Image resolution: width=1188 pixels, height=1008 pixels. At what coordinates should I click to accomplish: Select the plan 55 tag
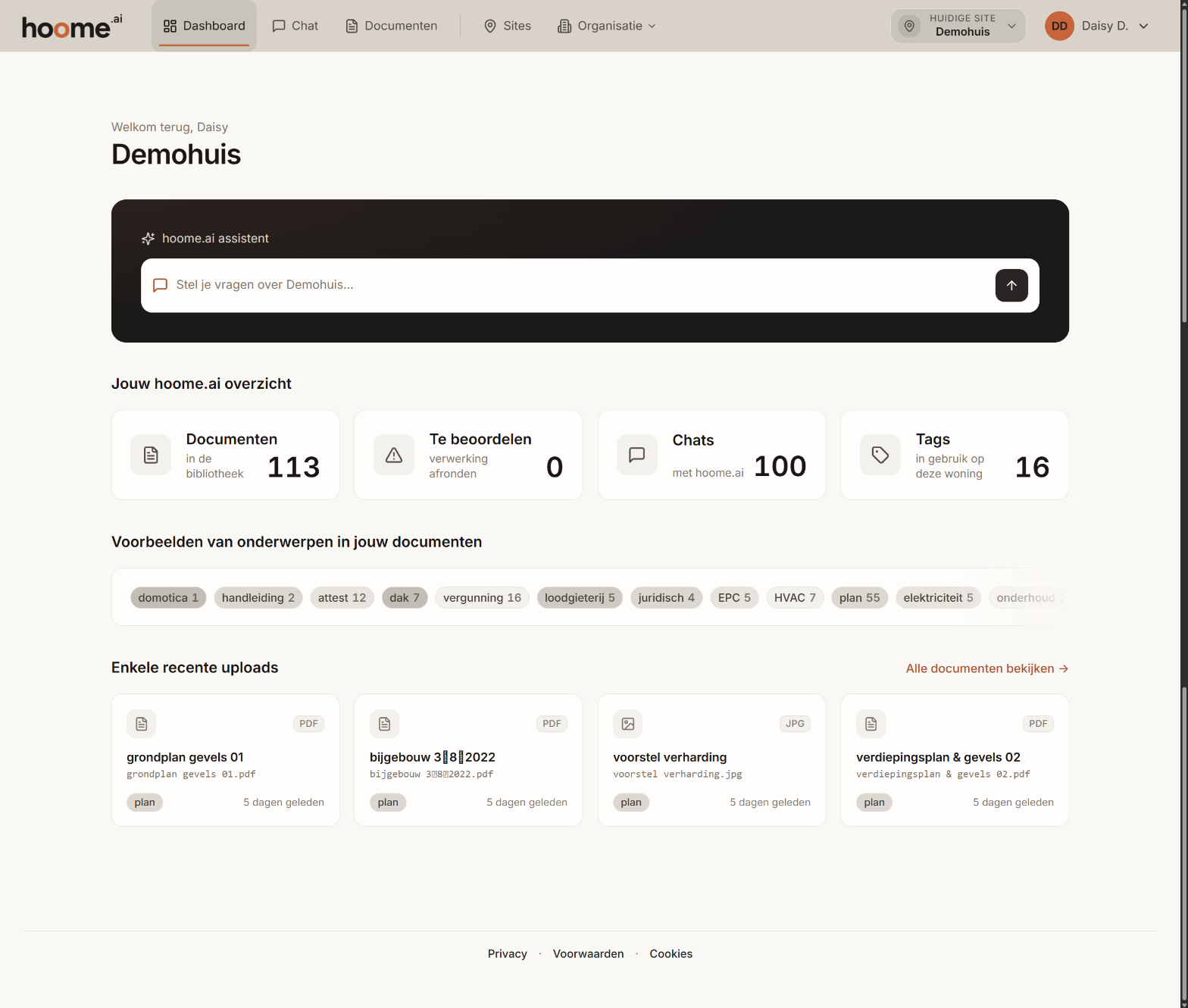pos(860,598)
